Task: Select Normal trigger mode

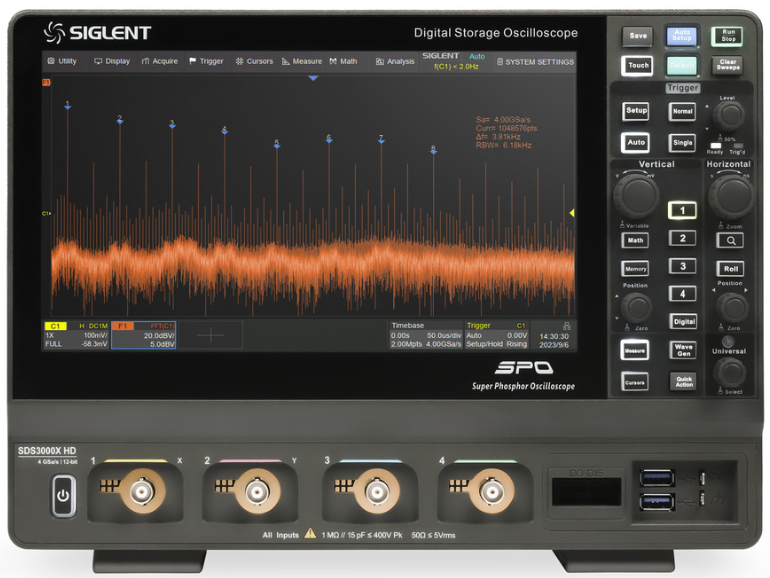Action: tap(682, 111)
